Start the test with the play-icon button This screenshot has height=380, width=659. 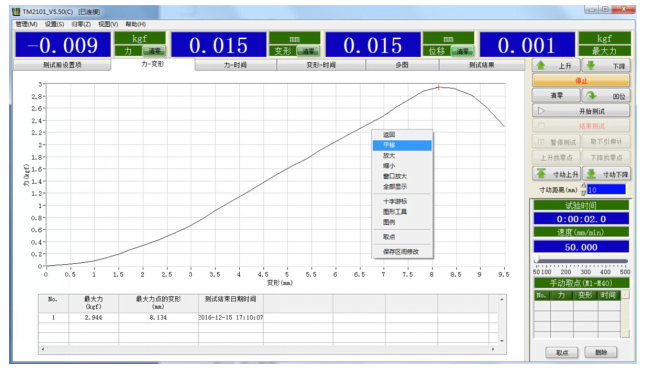(581, 111)
